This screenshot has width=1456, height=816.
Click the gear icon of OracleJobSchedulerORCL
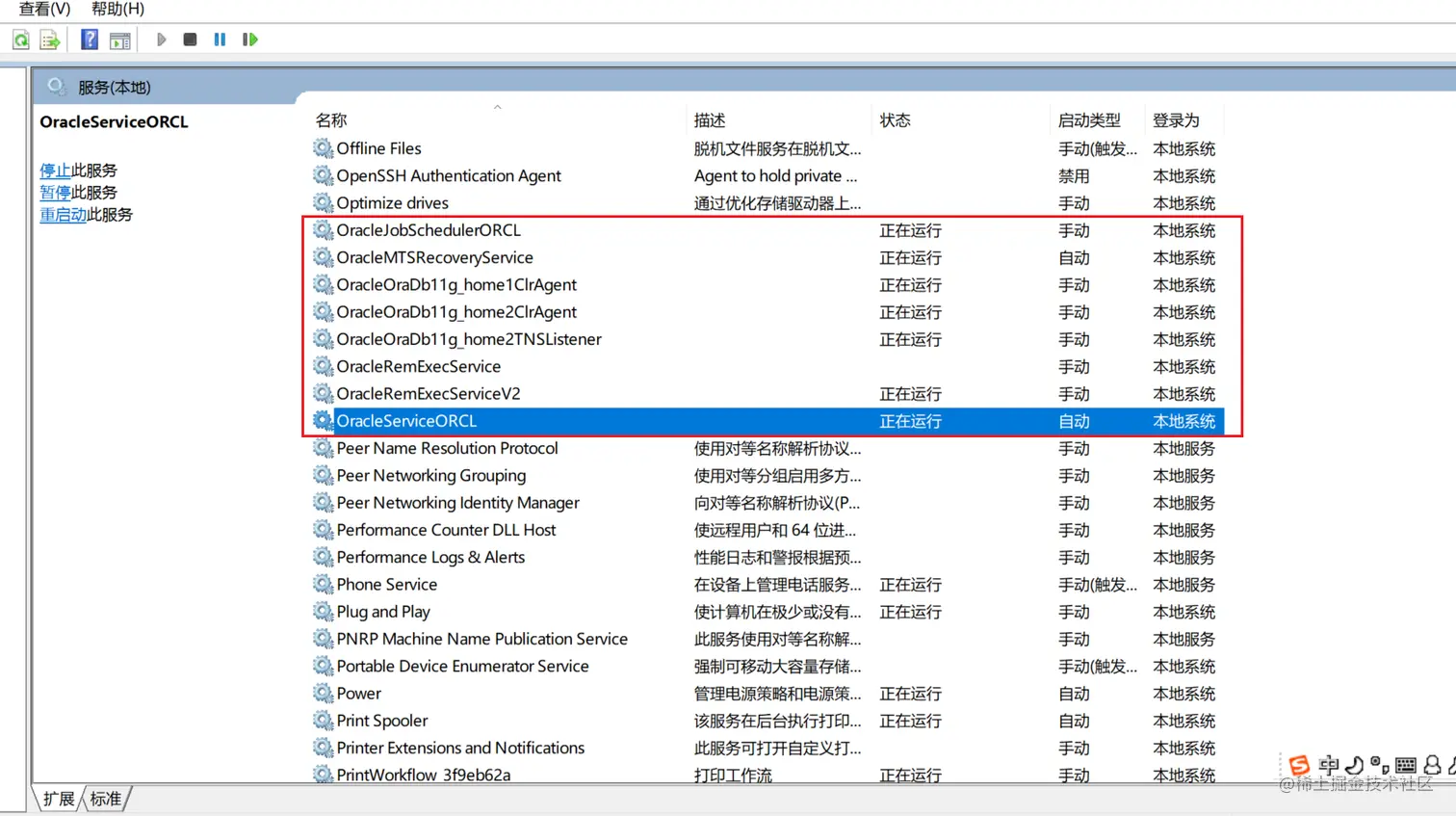(323, 230)
